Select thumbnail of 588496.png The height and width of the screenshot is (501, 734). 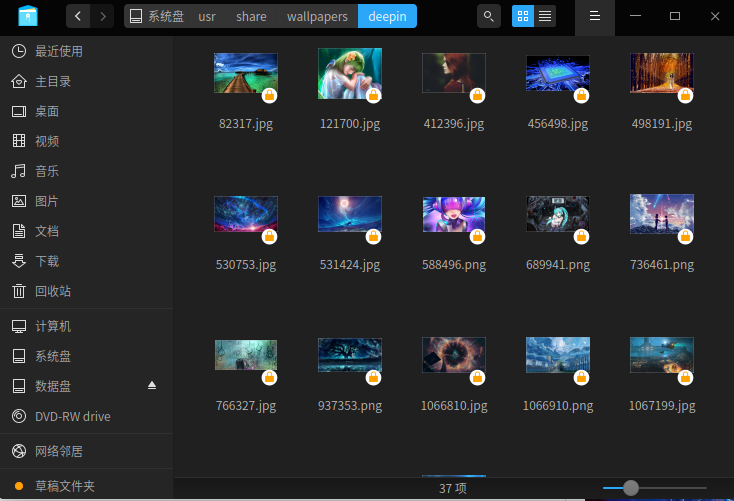pyautogui.click(x=454, y=214)
